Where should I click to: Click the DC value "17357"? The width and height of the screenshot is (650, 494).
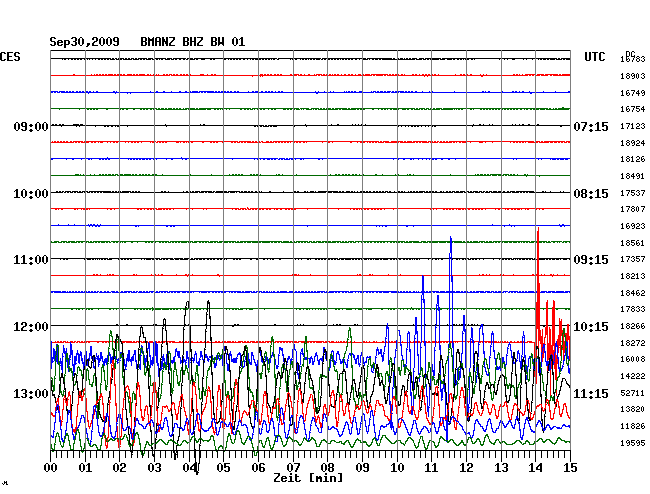pos(633,259)
